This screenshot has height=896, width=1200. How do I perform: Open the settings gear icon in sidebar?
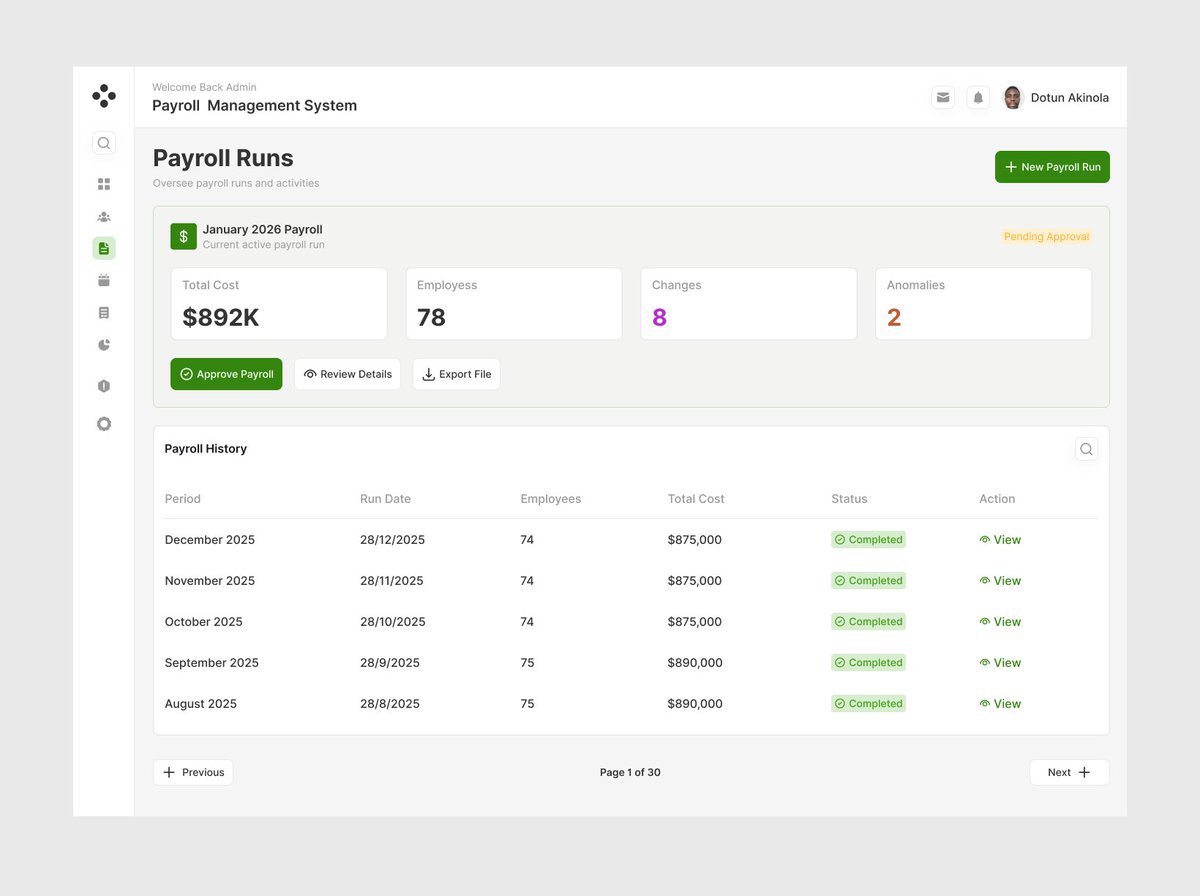coord(104,424)
